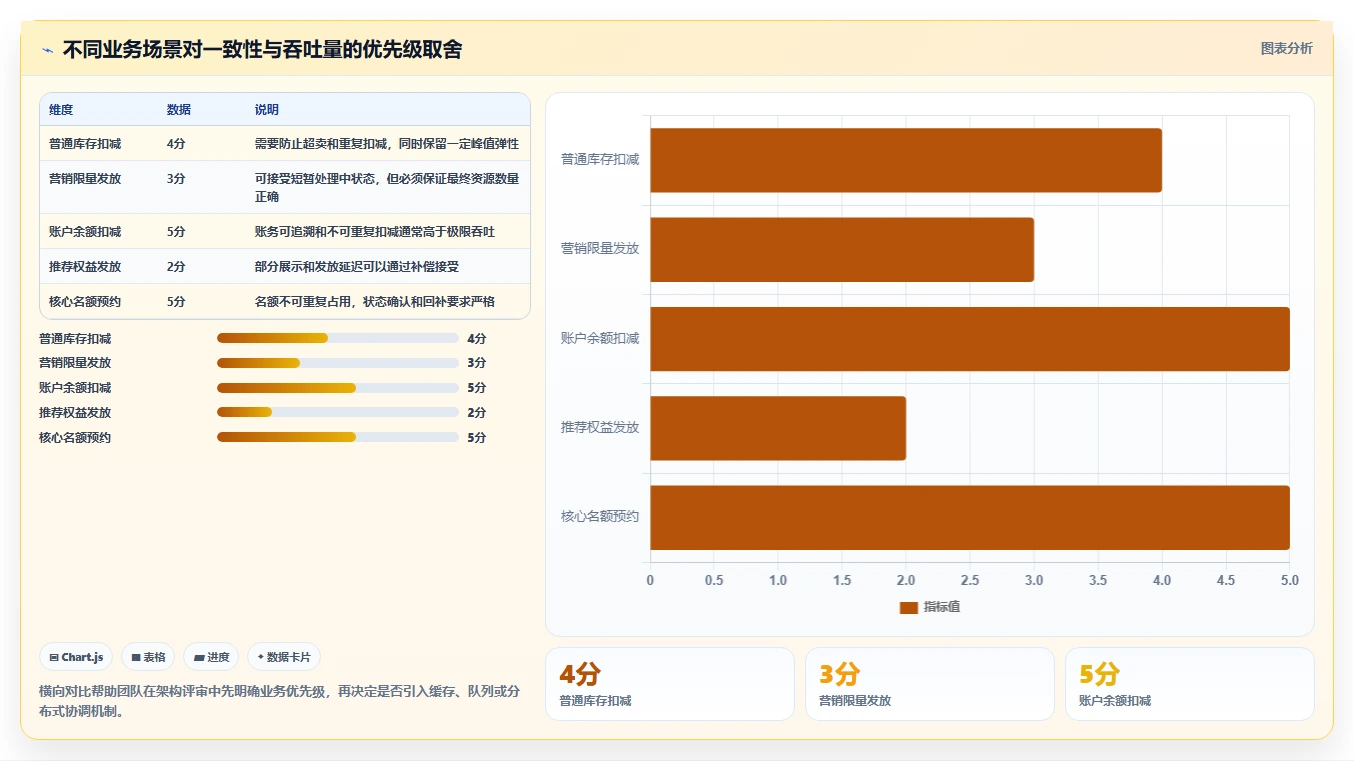Click the 说明 column header
Viewport: 1354px width, 761px height.
[267, 110]
